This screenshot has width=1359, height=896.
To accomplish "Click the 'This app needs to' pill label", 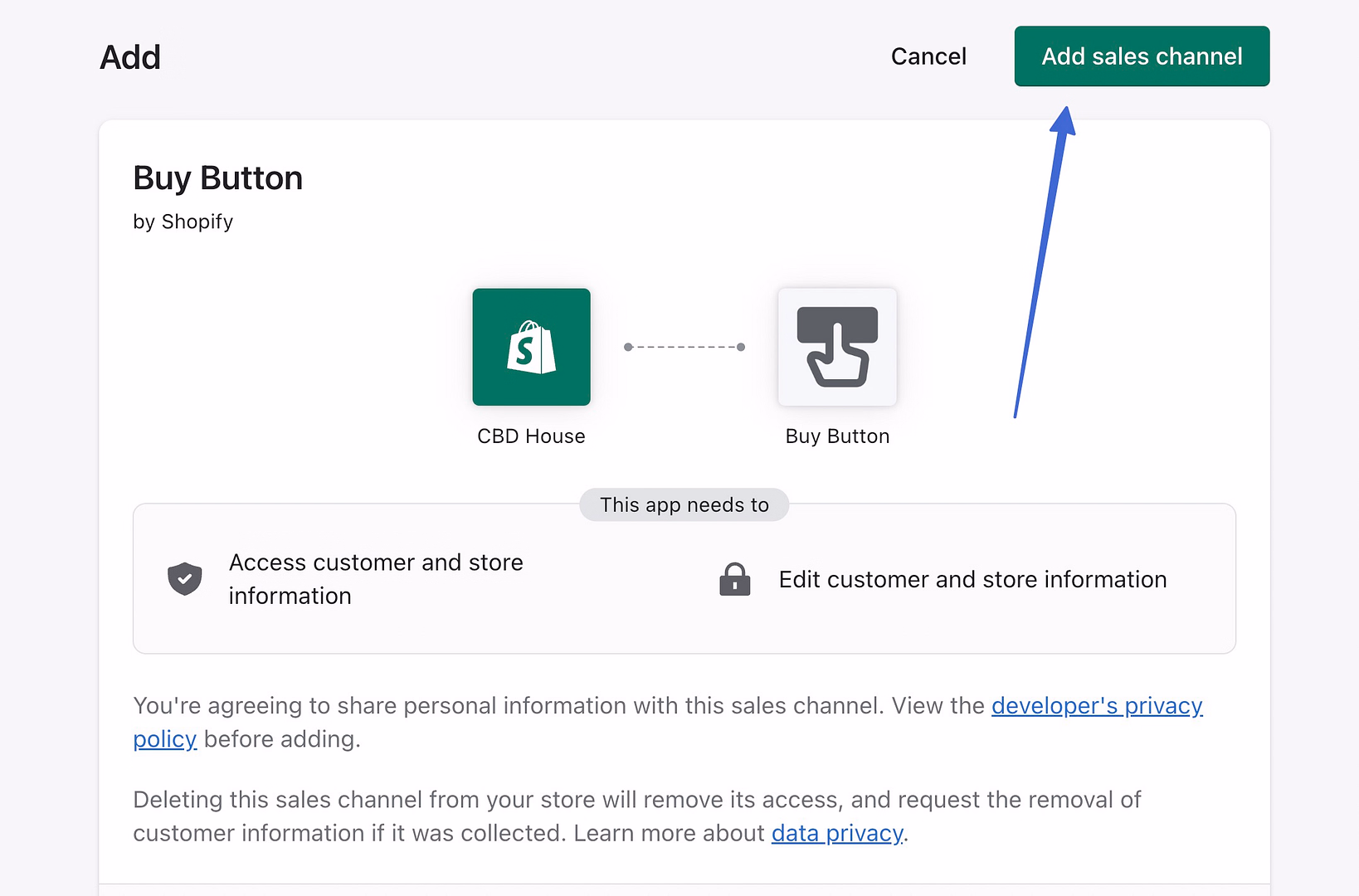I will 684,504.
